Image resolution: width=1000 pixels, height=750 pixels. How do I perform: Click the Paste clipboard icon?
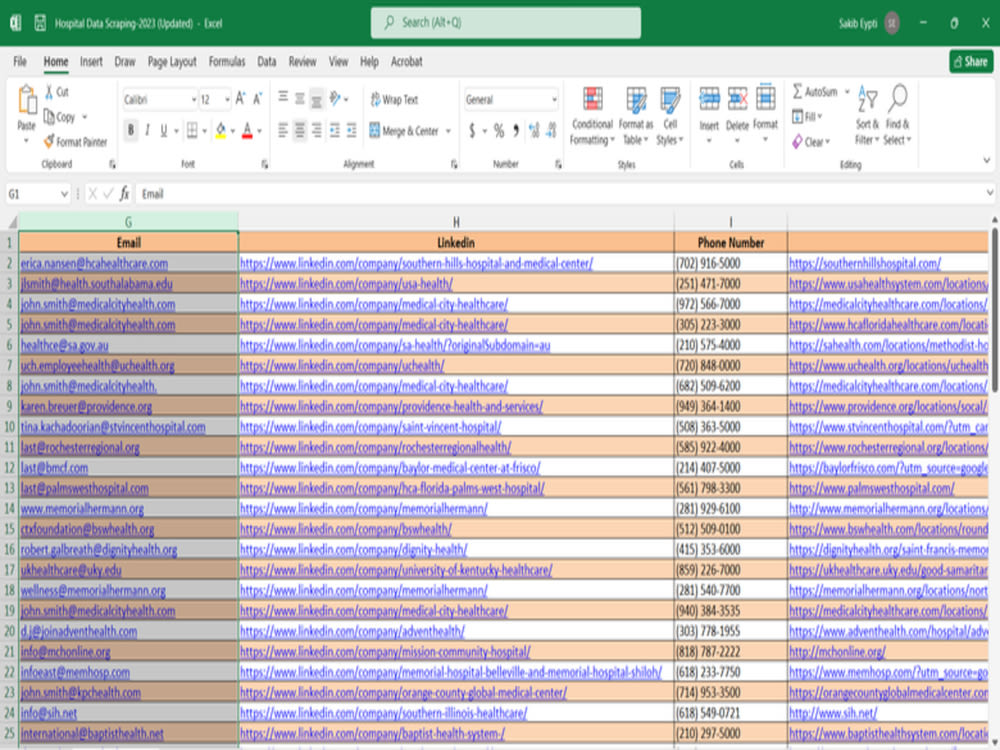[x=27, y=101]
